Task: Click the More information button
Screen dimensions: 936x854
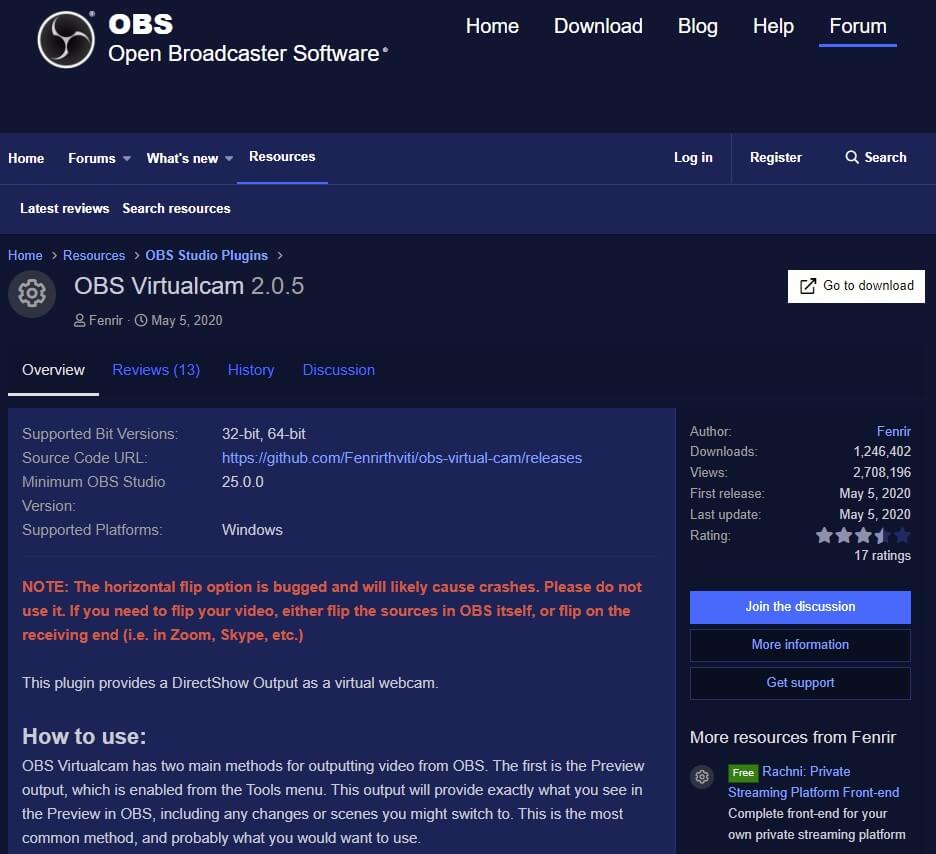Action: coord(800,645)
